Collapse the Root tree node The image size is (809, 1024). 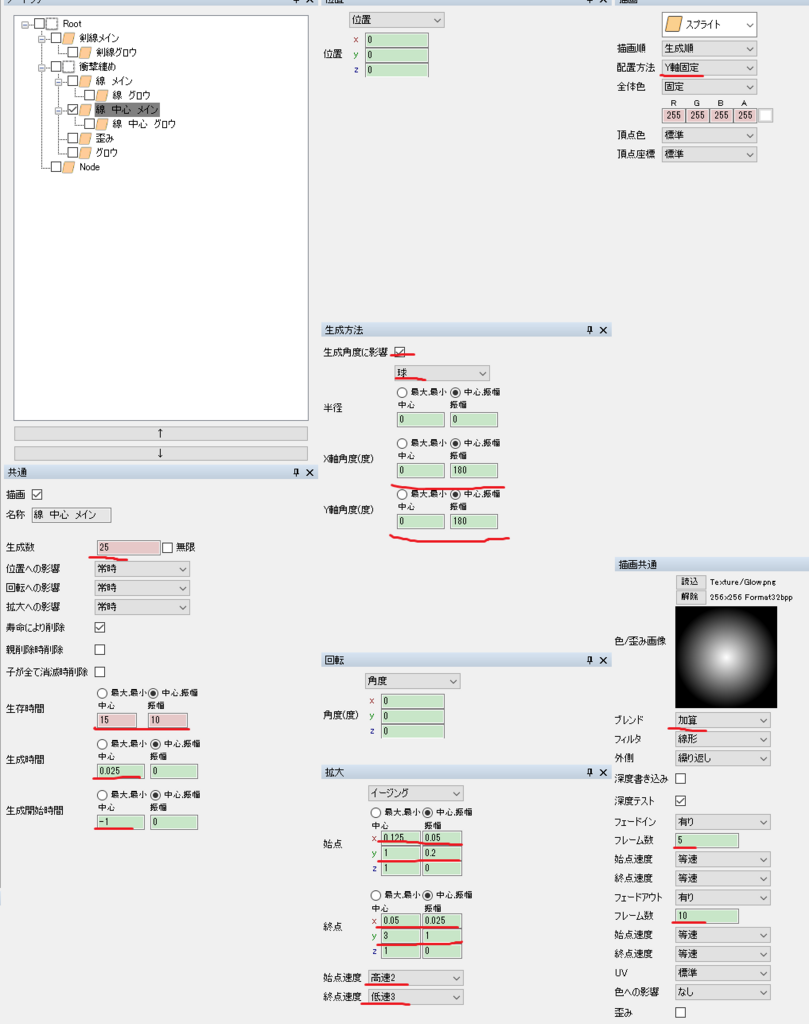[25, 24]
